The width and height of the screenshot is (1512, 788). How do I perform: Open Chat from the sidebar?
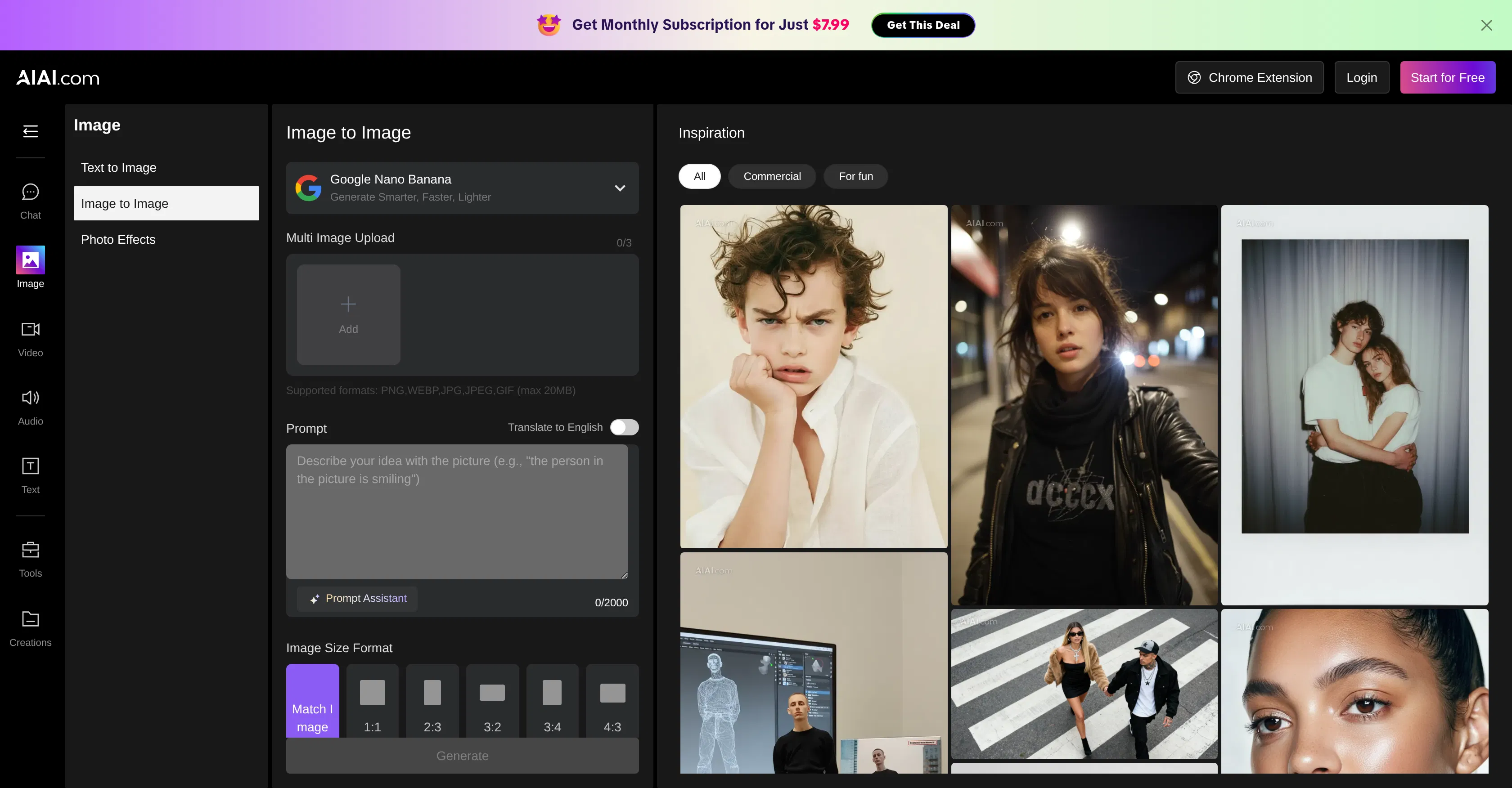pyautogui.click(x=30, y=200)
